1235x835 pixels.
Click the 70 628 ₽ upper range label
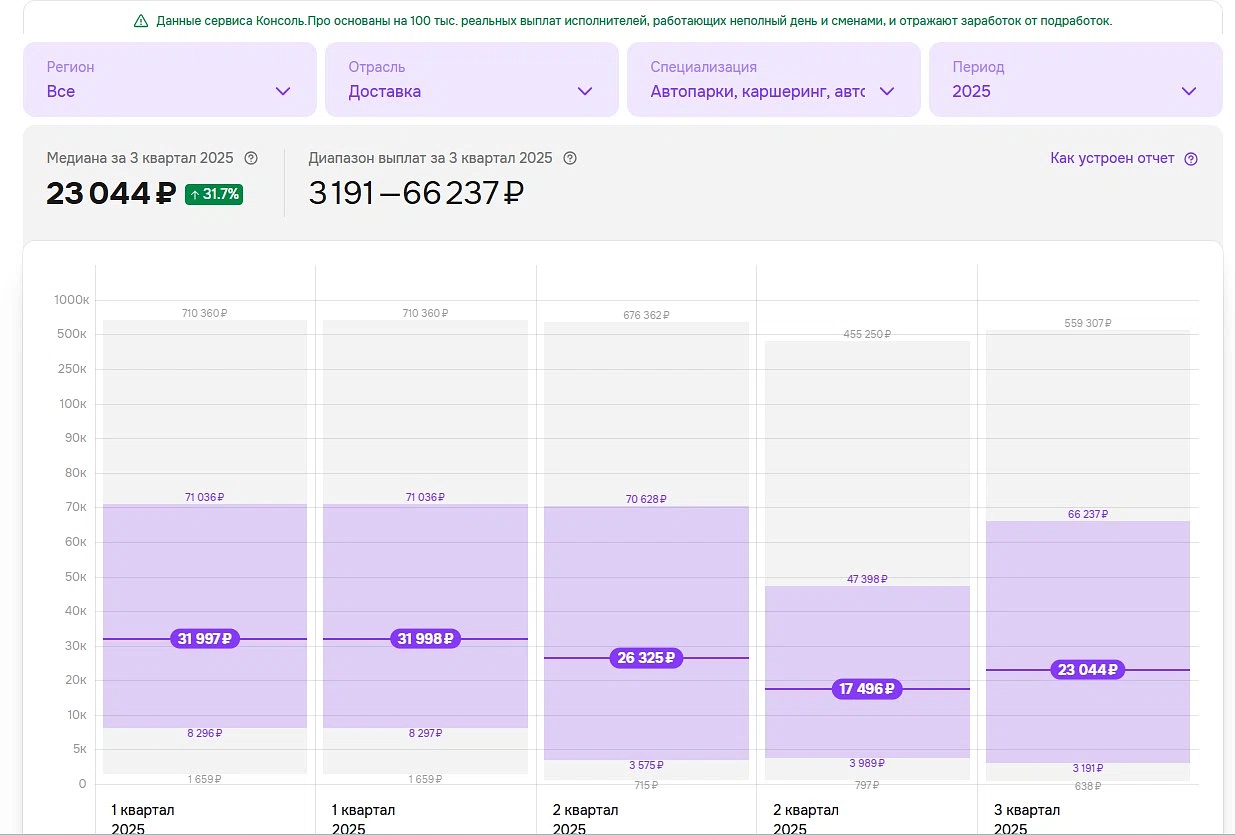click(646, 499)
